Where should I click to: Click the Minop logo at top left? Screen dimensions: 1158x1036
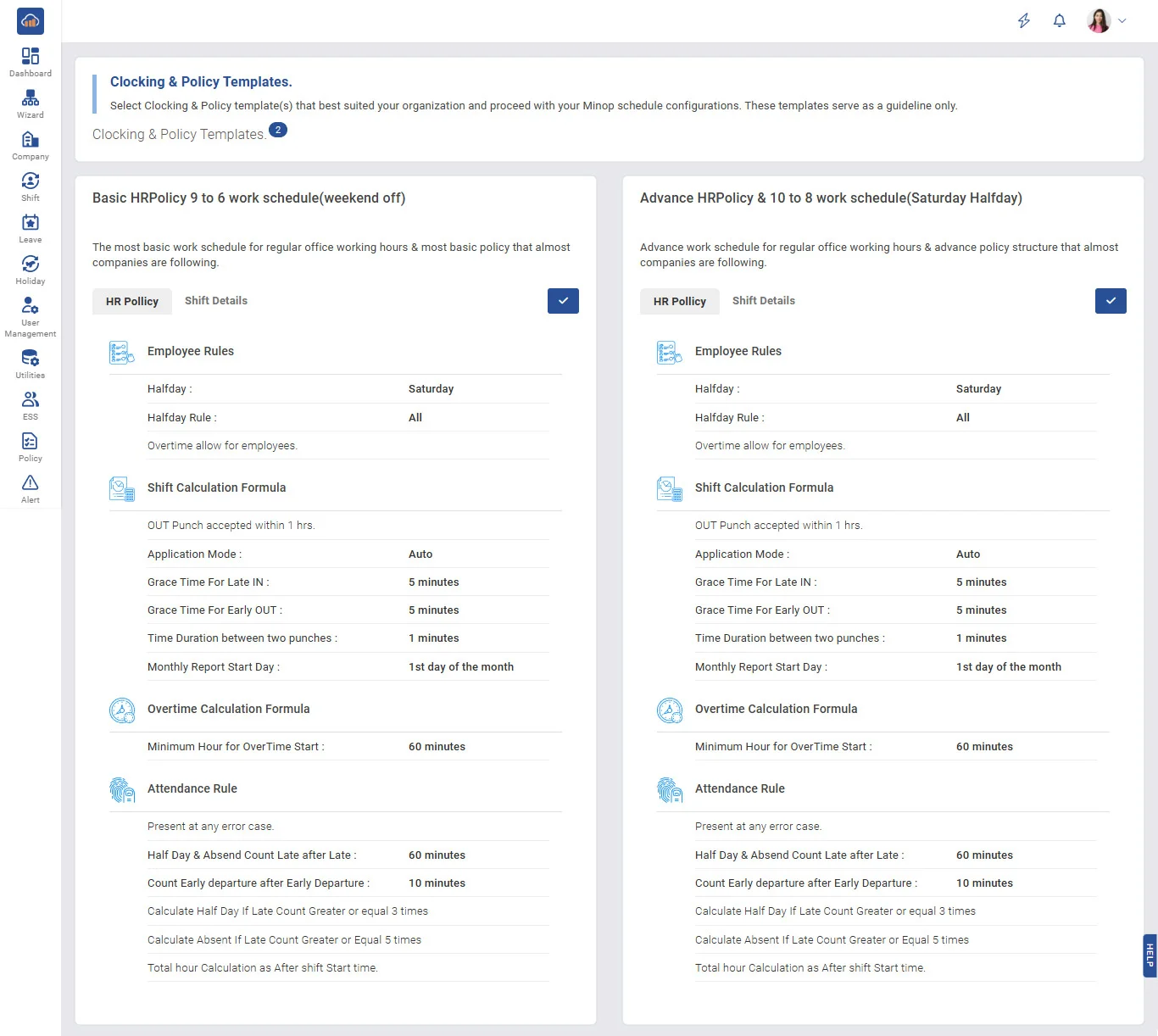pos(31,21)
